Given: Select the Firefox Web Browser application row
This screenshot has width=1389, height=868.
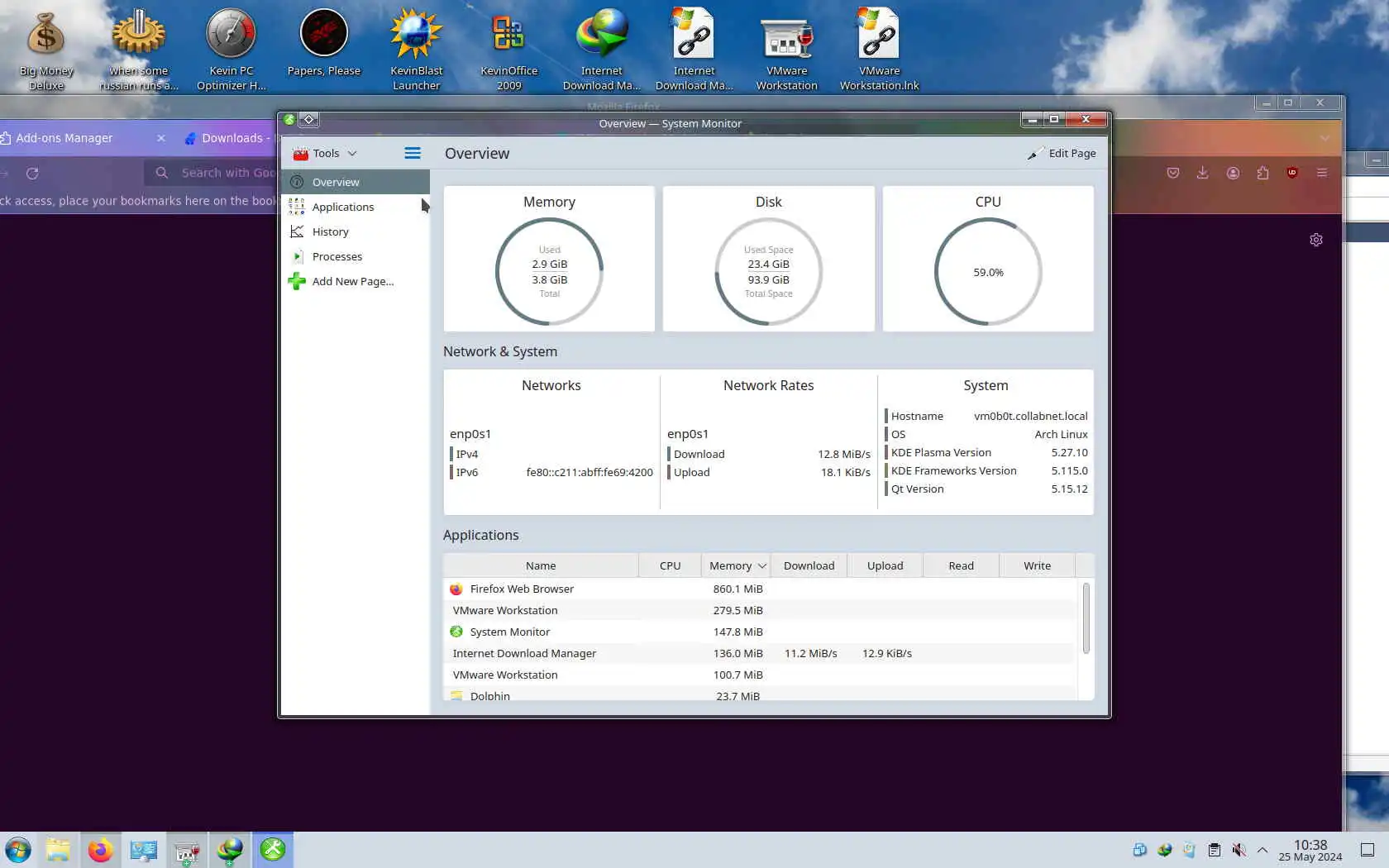Looking at the screenshot, I should pos(761,589).
